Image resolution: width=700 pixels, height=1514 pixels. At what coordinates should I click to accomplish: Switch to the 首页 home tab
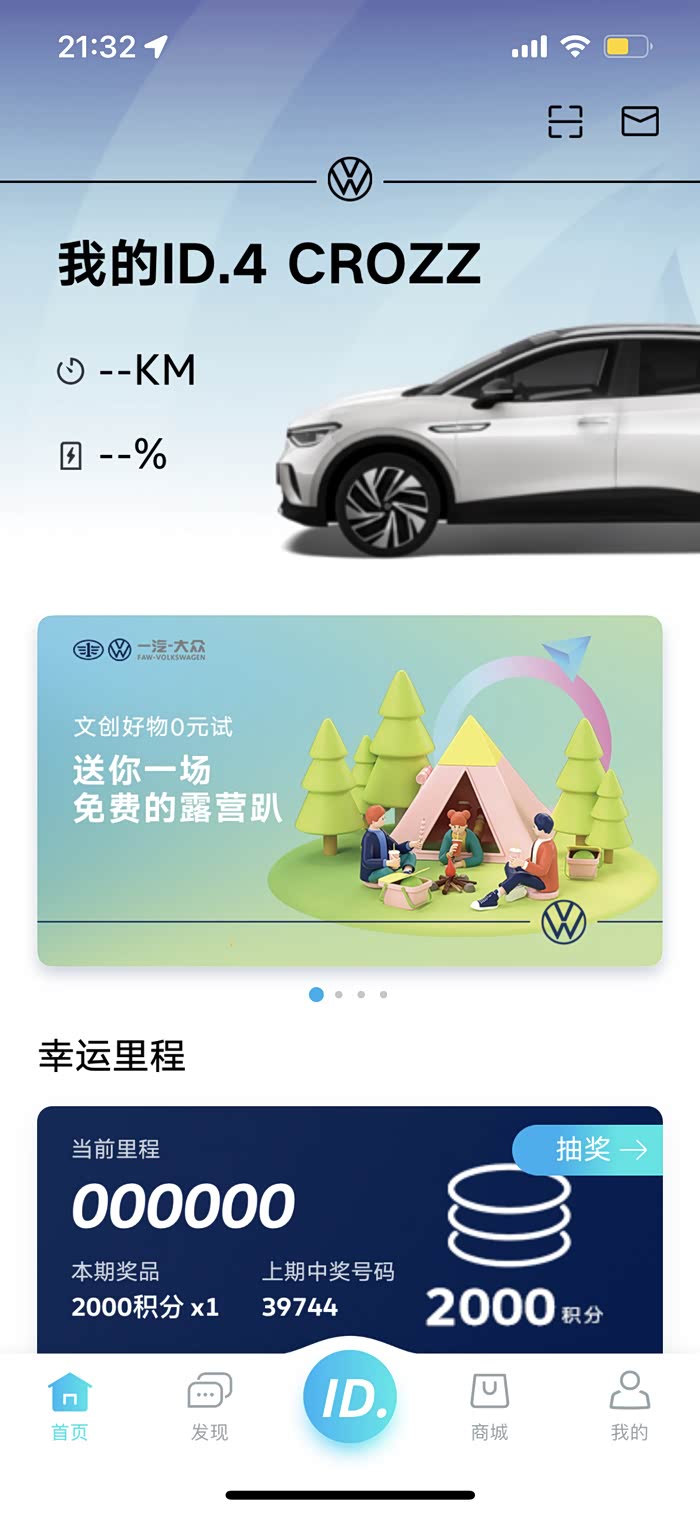point(70,1406)
